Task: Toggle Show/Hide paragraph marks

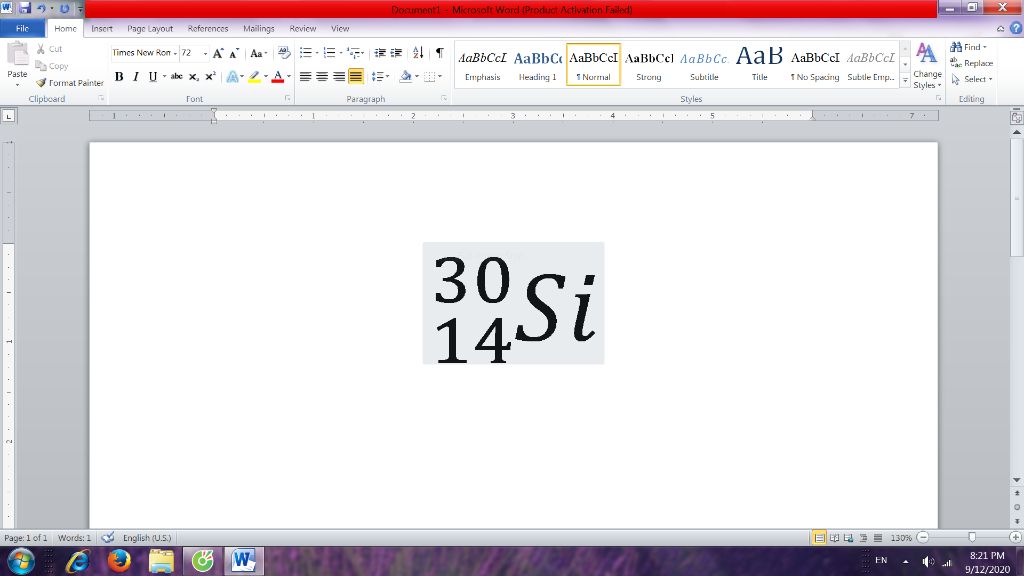Action: (x=440, y=53)
